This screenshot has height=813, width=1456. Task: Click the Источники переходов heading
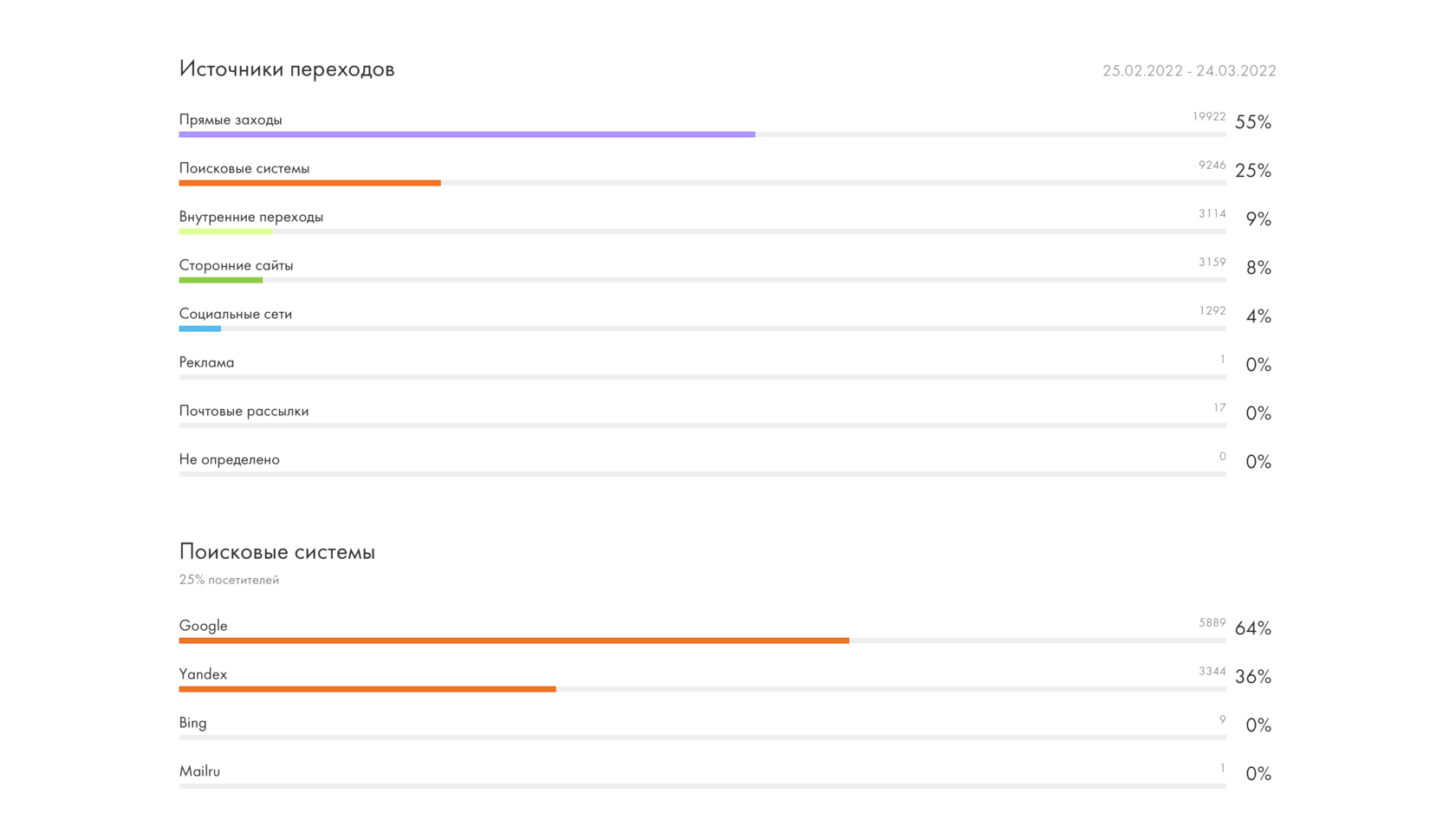point(287,69)
